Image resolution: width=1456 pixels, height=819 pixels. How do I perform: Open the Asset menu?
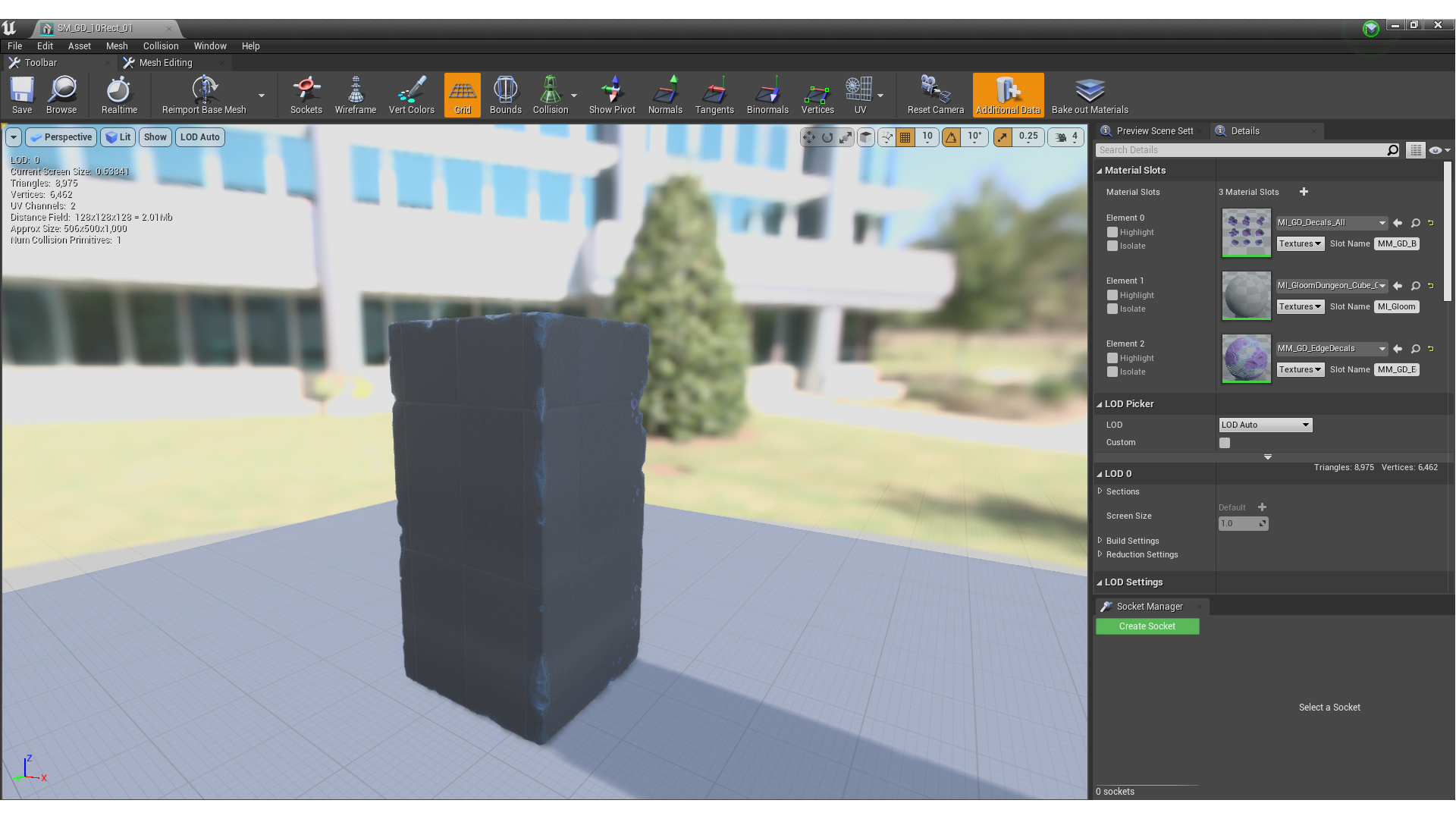click(79, 46)
